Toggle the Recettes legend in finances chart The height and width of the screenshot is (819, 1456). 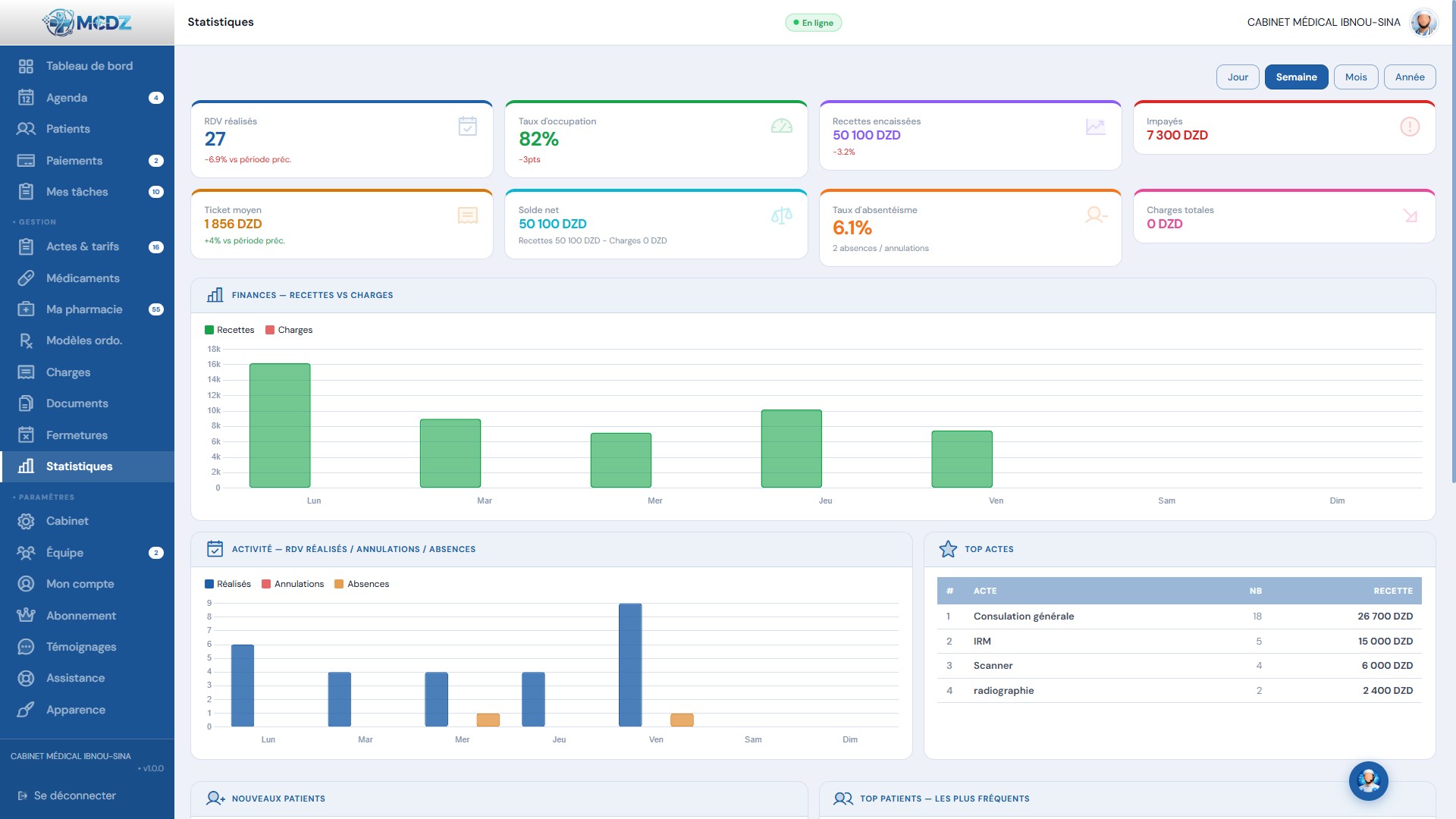click(230, 330)
